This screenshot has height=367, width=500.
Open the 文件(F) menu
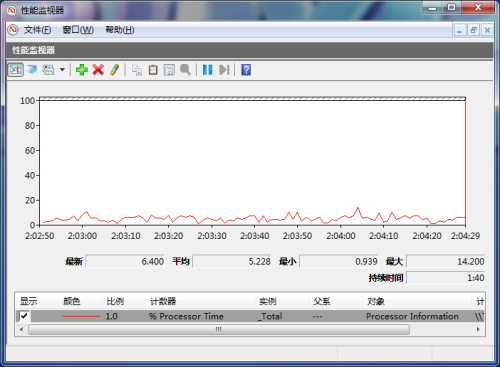click(x=37, y=30)
